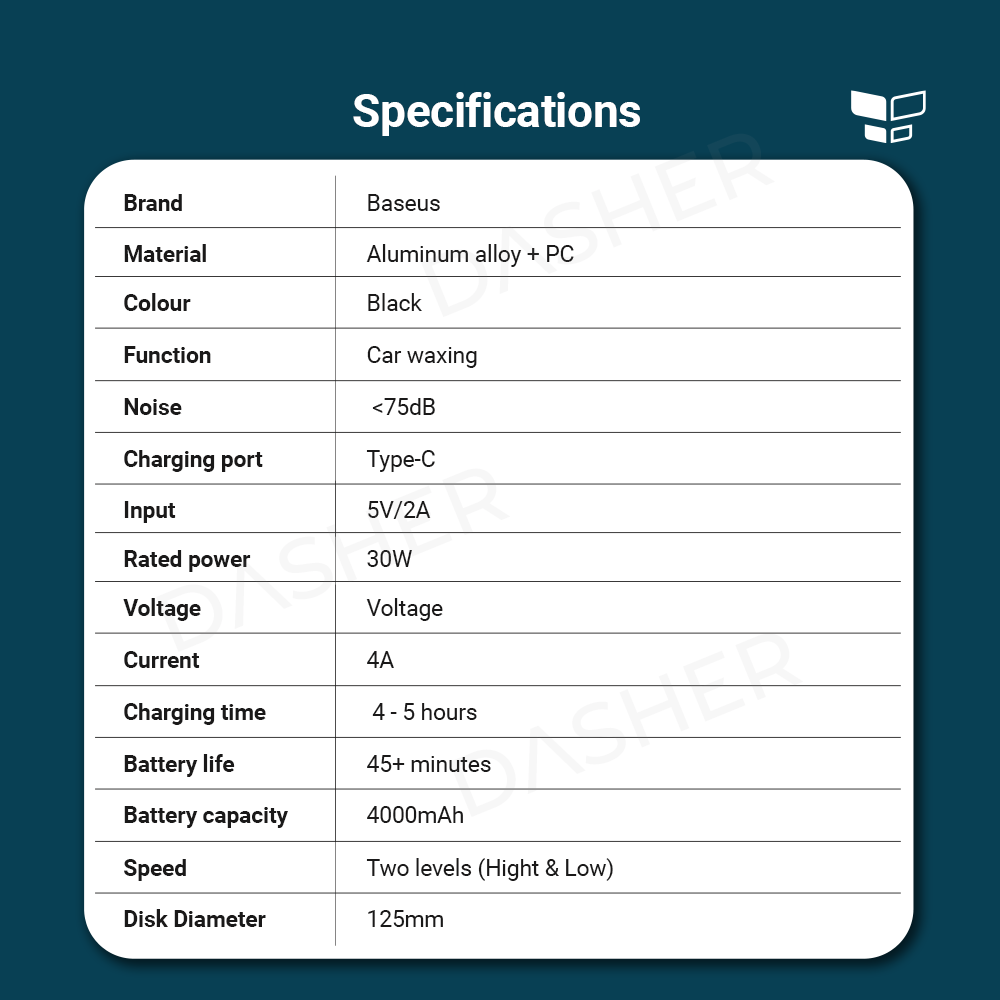Click the Type-C value
This screenshot has width=1000, height=1000.
click(401, 459)
